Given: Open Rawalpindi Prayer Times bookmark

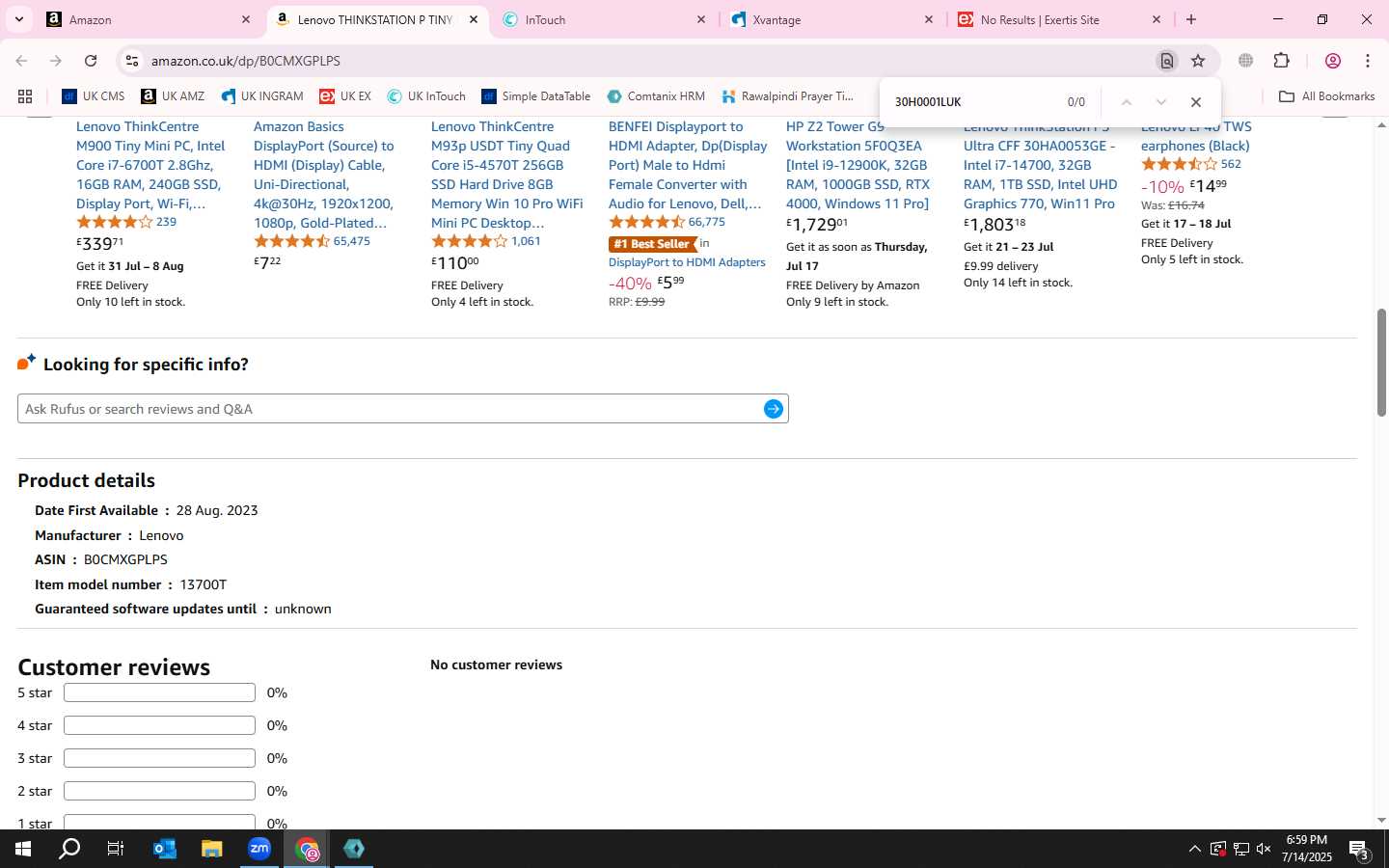Looking at the screenshot, I should click(788, 96).
